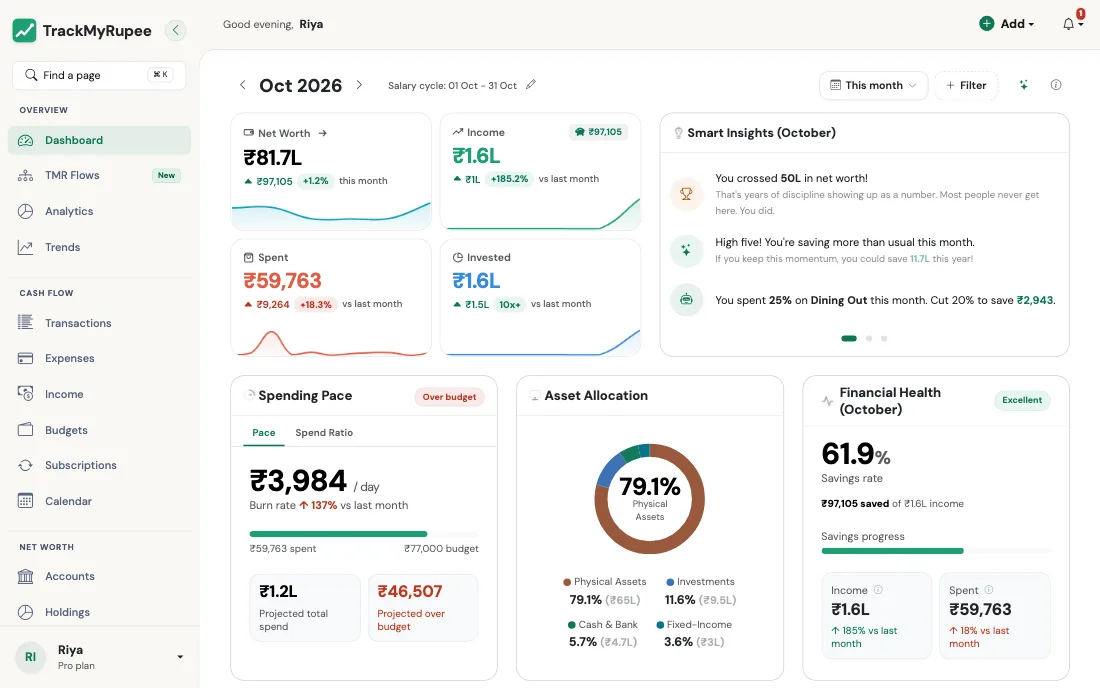
Task: Go to Analytics page
Action: [99, 211]
